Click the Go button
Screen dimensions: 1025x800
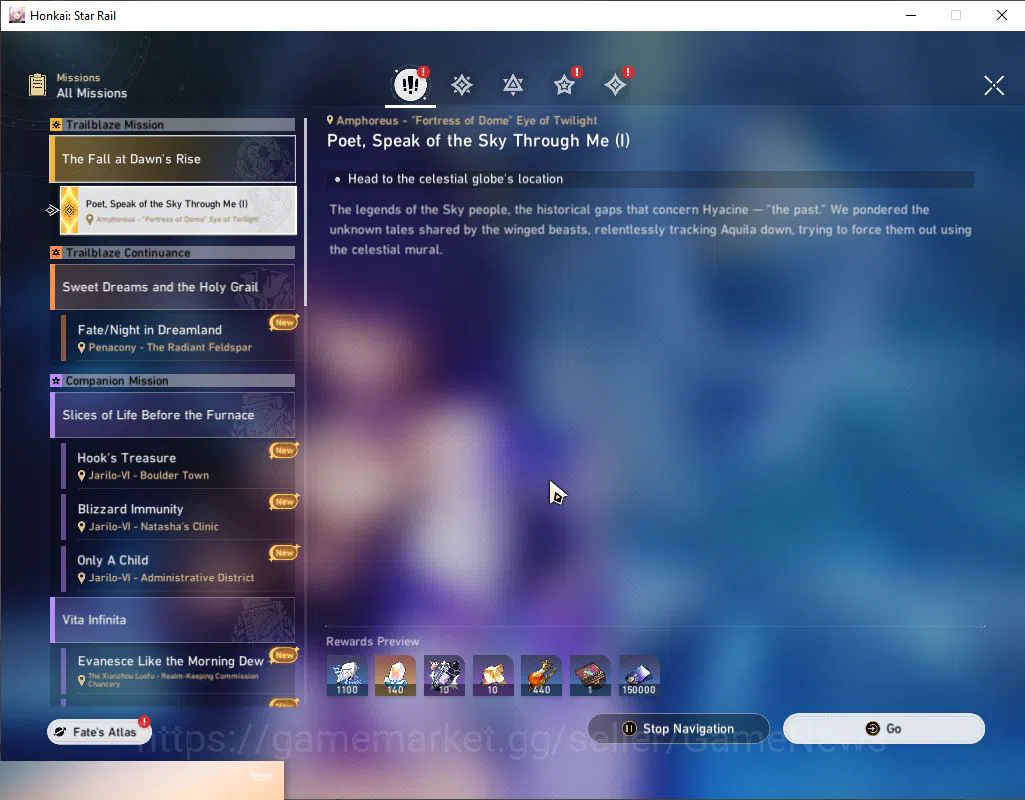884,728
